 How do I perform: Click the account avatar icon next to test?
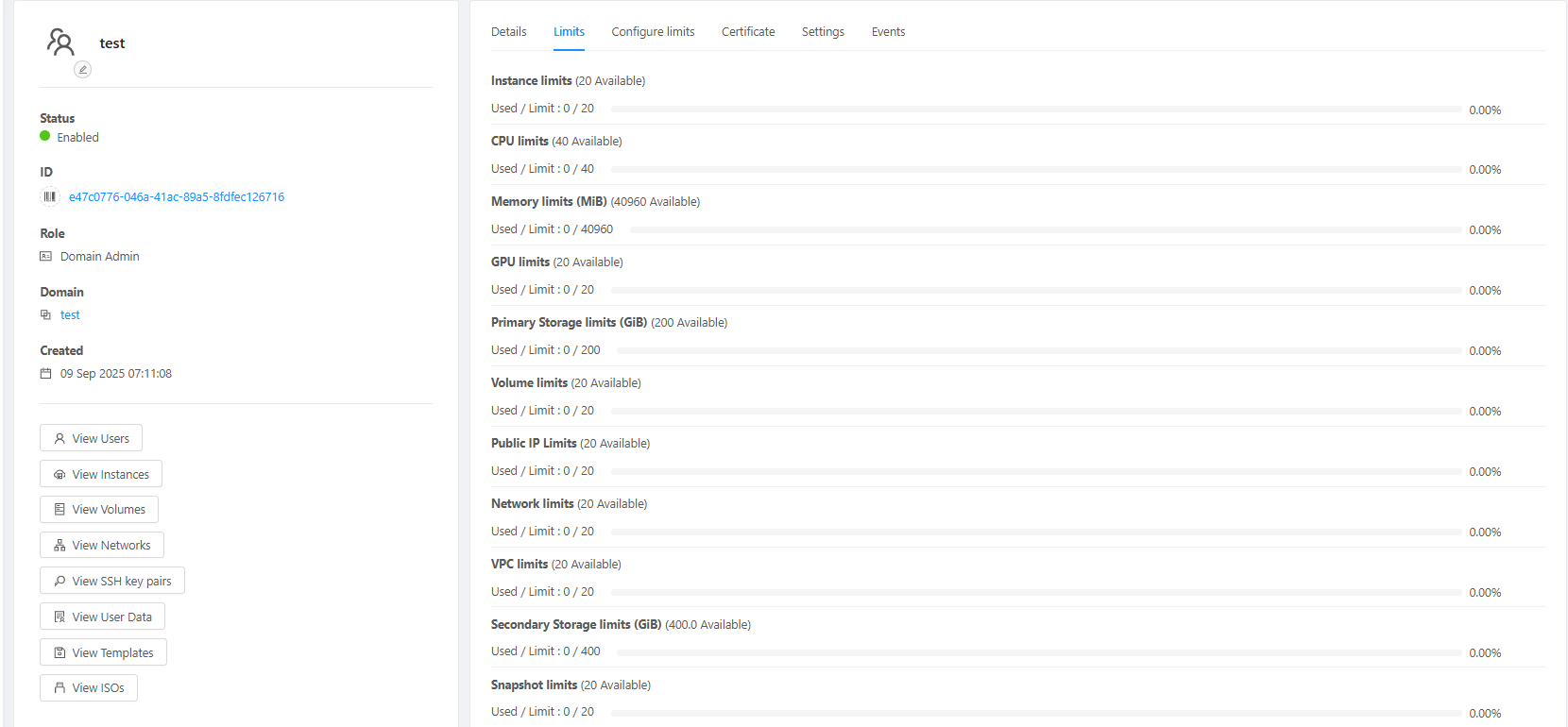tap(60, 42)
